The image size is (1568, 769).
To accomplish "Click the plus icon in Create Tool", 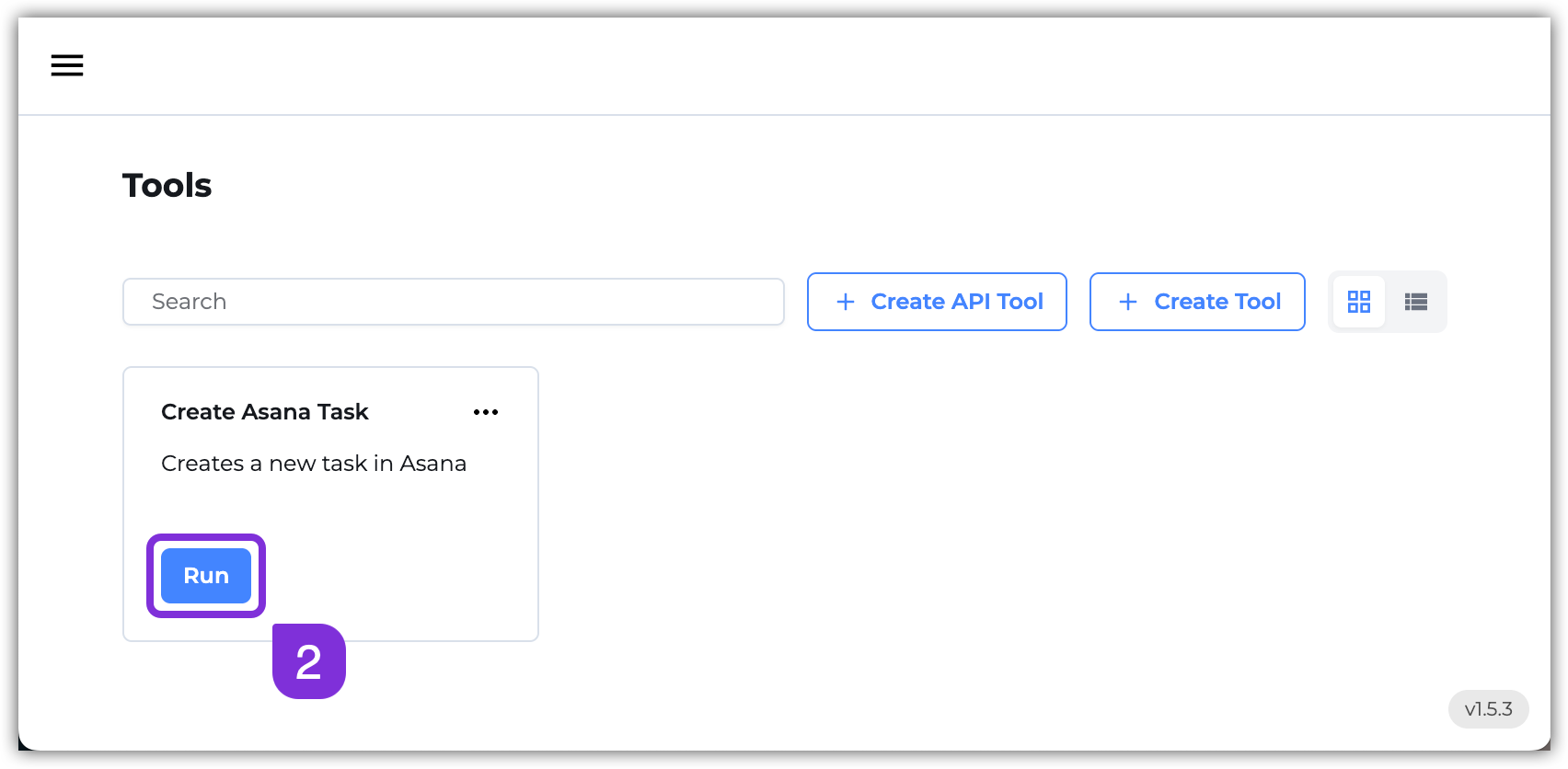I will pos(1127,302).
